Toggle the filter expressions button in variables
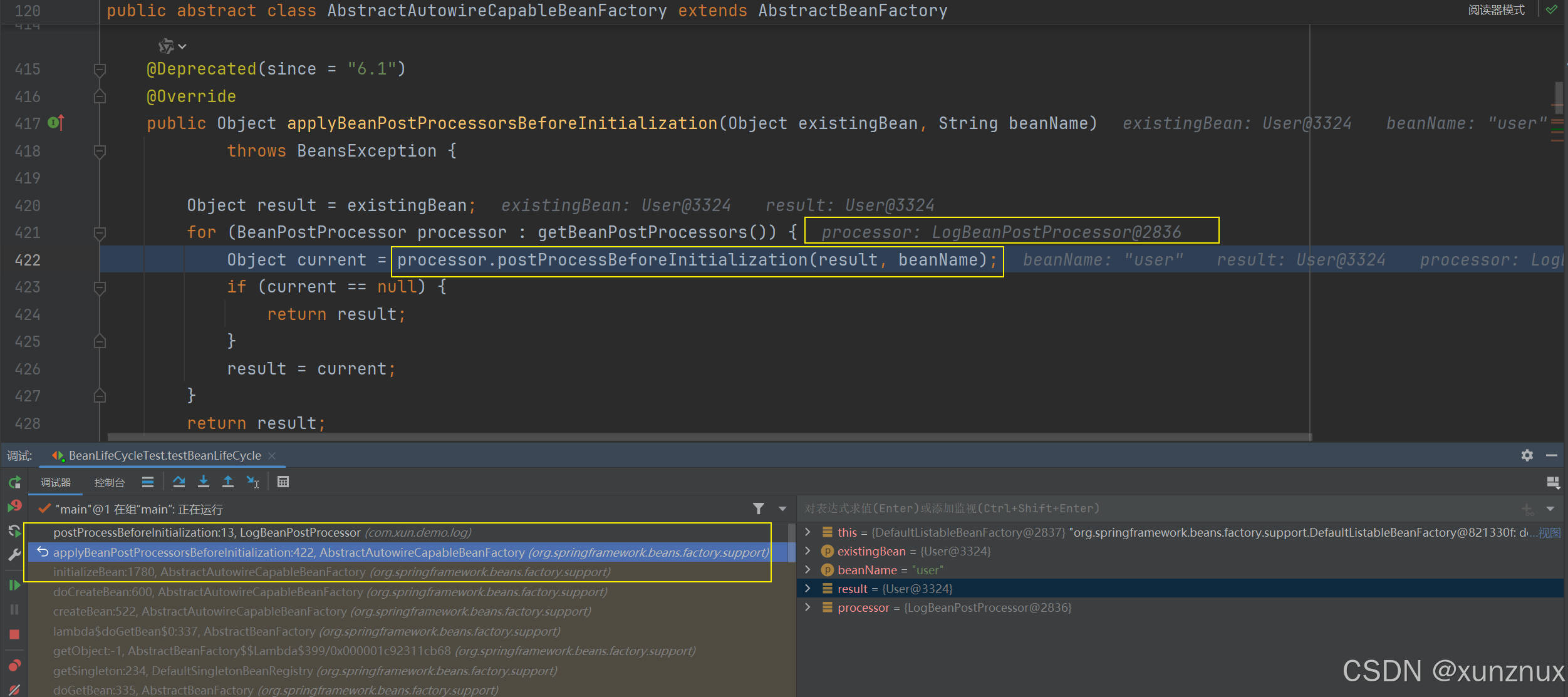Image resolution: width=1568 pixels, height=697 pixels. (758, 508)
